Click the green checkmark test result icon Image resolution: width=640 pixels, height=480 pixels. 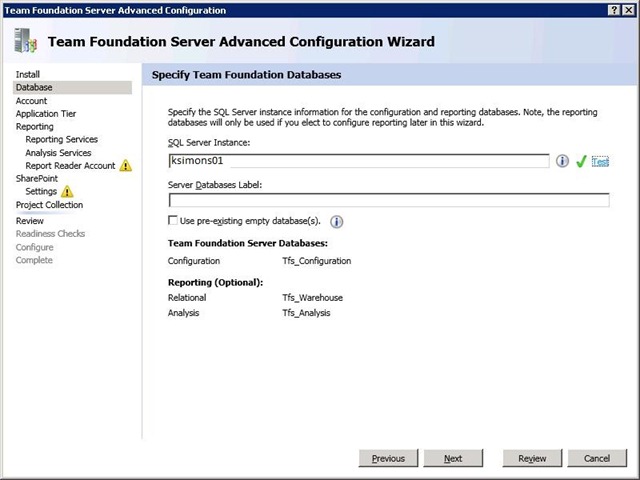coord(581,162)
